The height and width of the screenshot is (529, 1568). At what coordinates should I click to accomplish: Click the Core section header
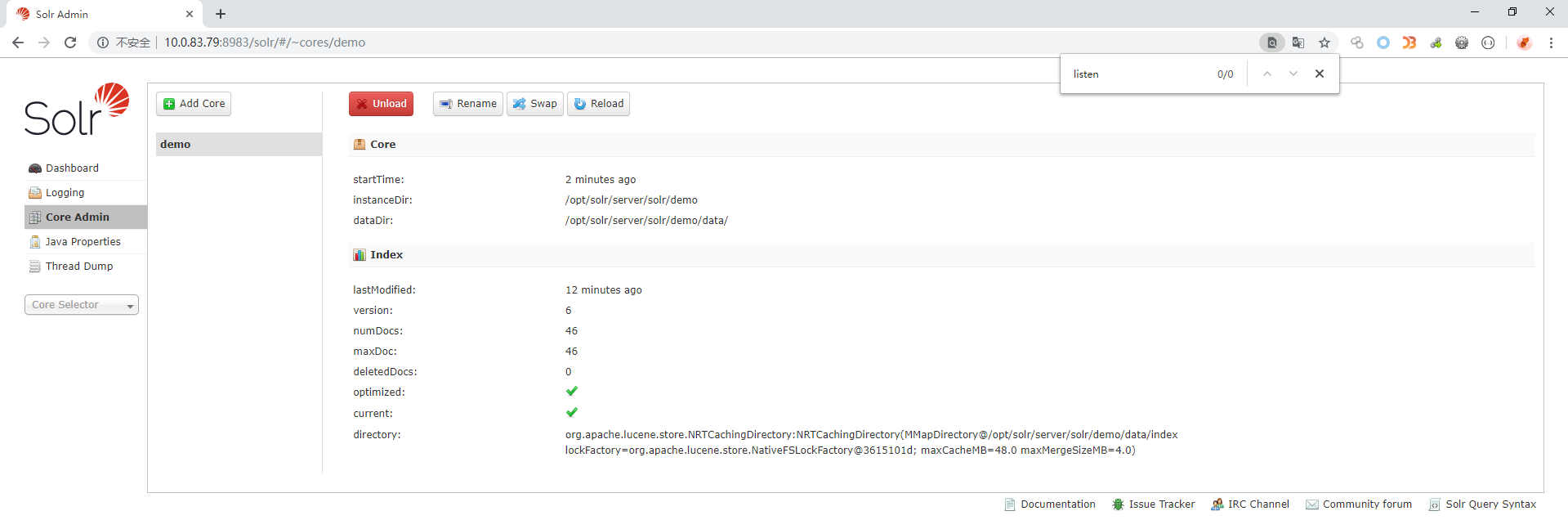941,144
